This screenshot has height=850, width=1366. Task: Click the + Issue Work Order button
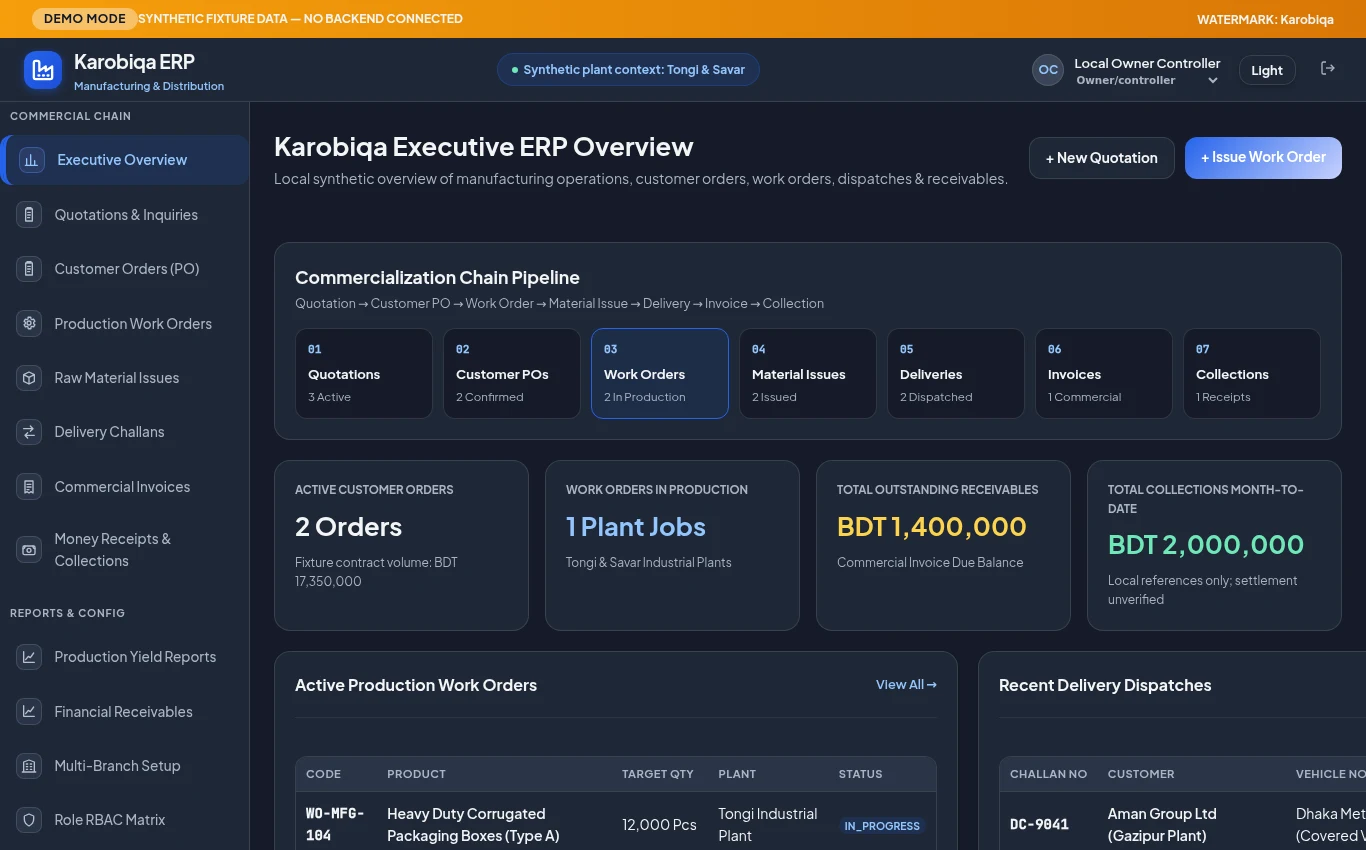(1263, 158)
